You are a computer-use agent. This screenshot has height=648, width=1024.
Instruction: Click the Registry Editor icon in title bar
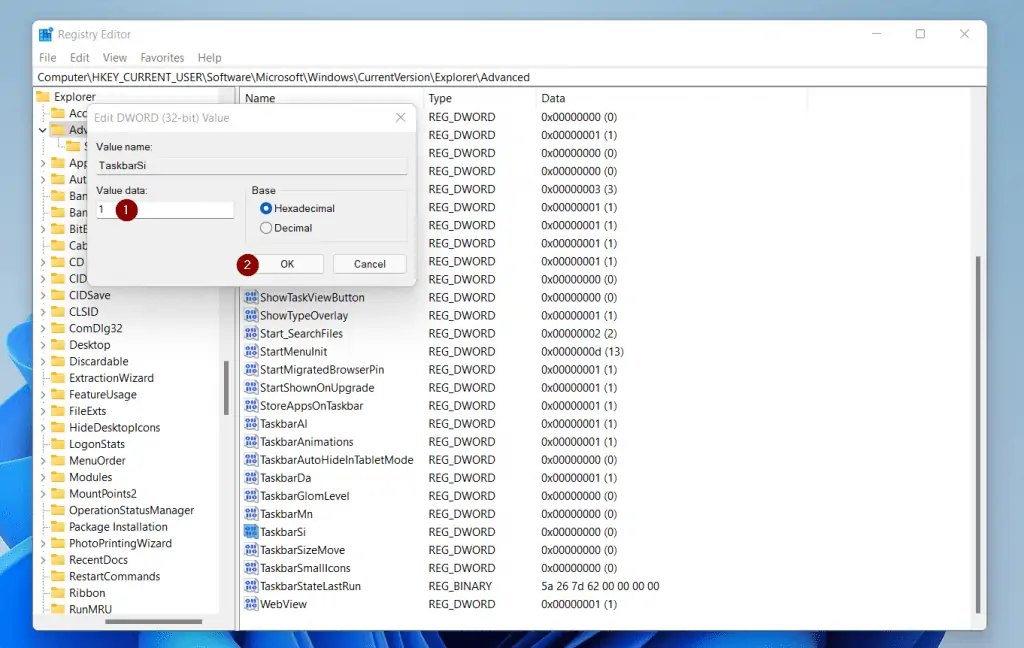(43, 33)
